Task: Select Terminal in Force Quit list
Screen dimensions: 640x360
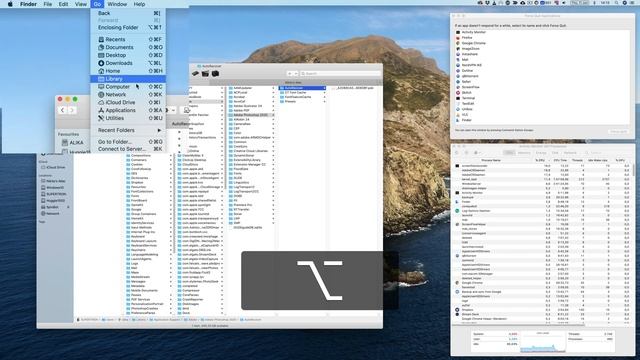Action: 541,98
